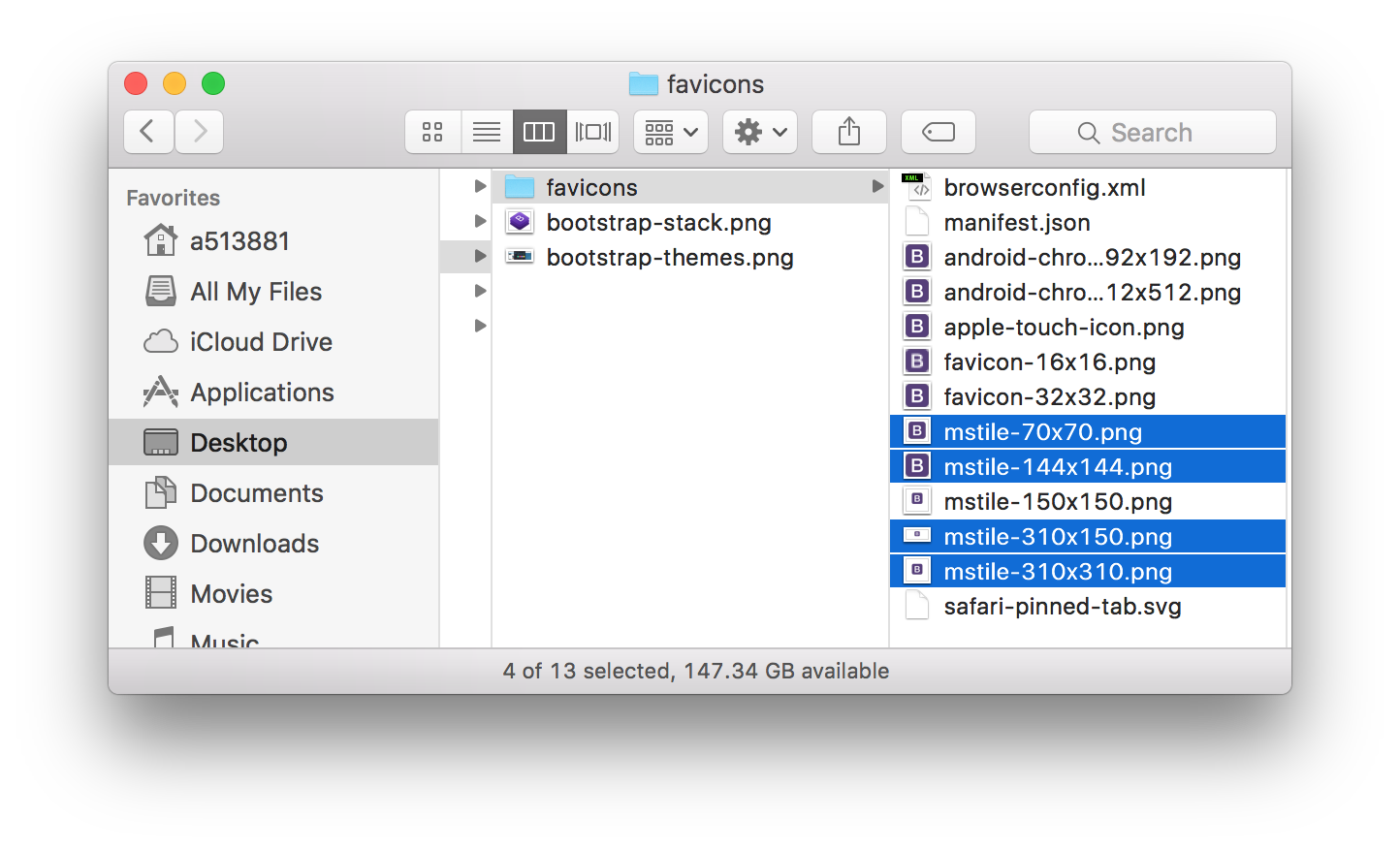The height and width of the screenshot is (849, 1400).
Task: Select the favicons folder row
Action: 689,187
